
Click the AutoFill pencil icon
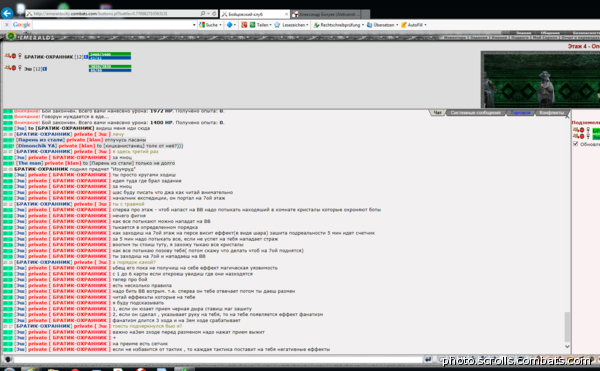pyautogui.click(x=403, y=25)
